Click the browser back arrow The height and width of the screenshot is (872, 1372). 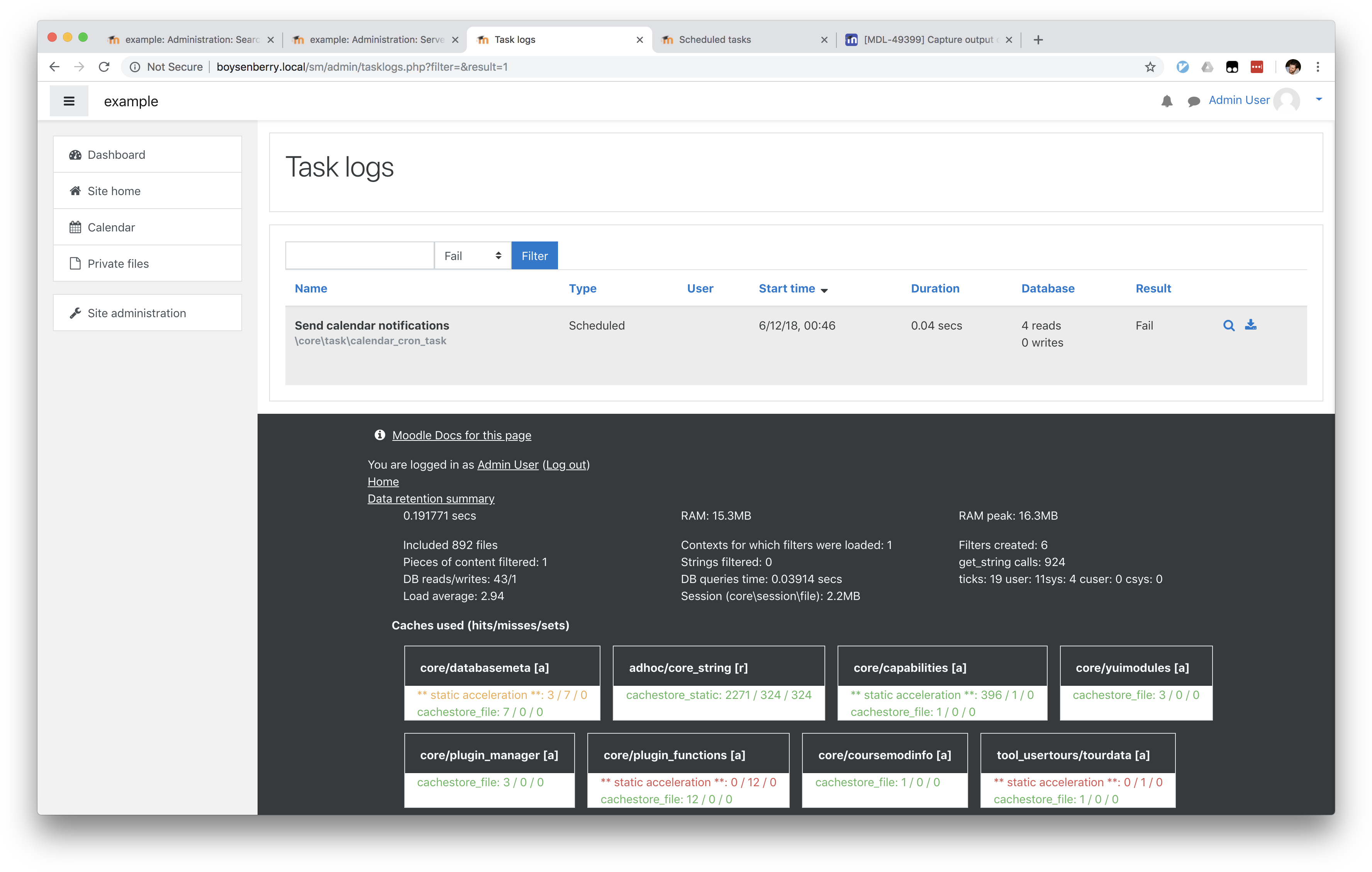54,67
